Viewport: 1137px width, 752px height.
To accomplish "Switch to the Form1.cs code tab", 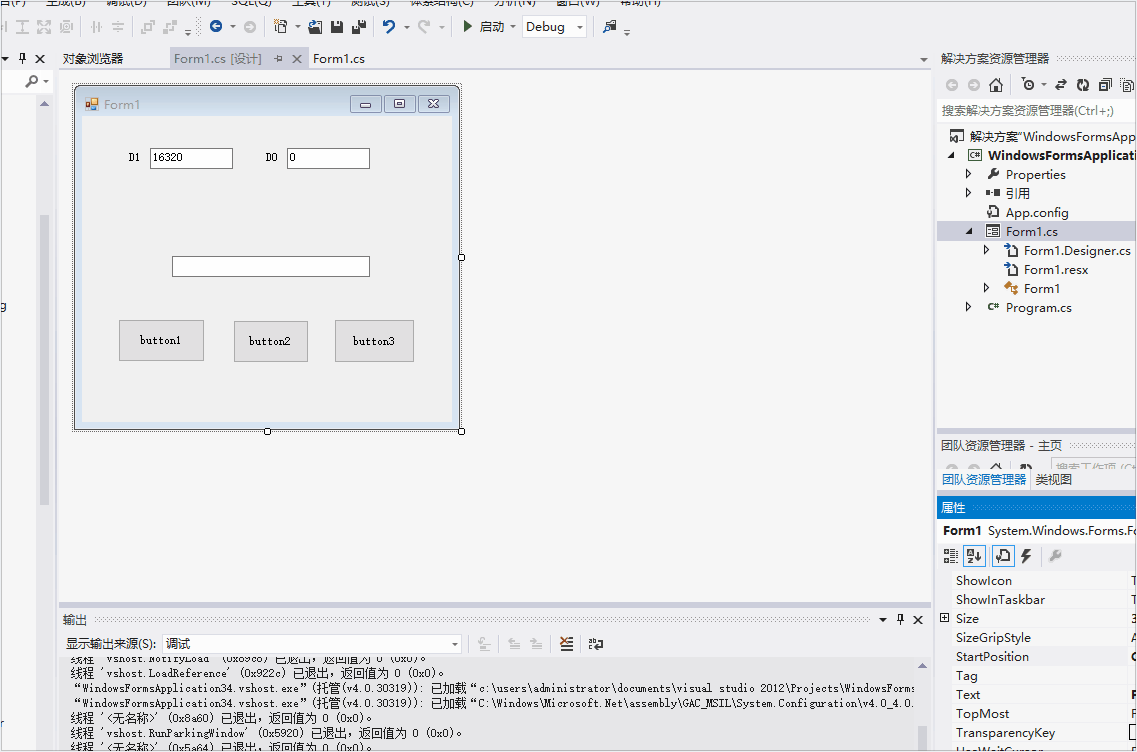I will point(339,59).
